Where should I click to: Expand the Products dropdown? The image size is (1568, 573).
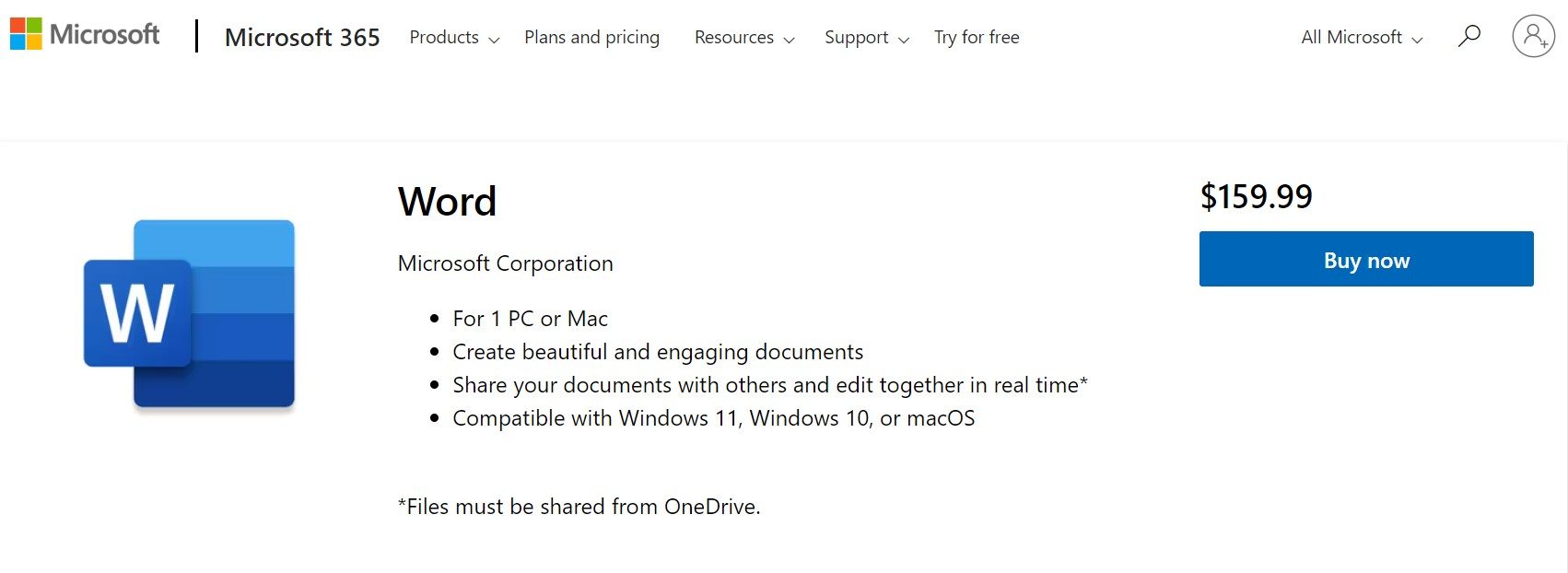(454, 38)
